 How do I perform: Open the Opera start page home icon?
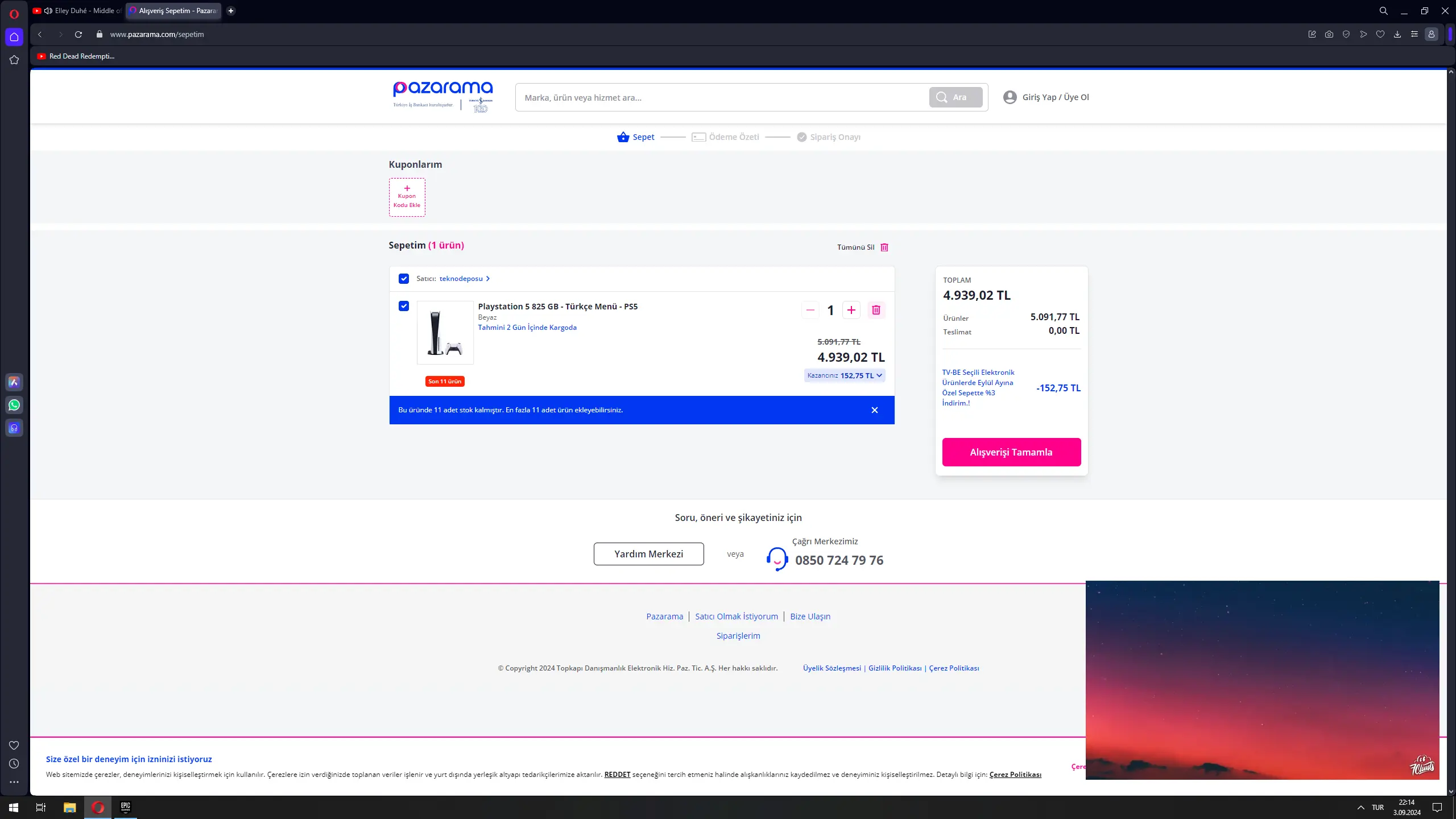click(14, 37)
